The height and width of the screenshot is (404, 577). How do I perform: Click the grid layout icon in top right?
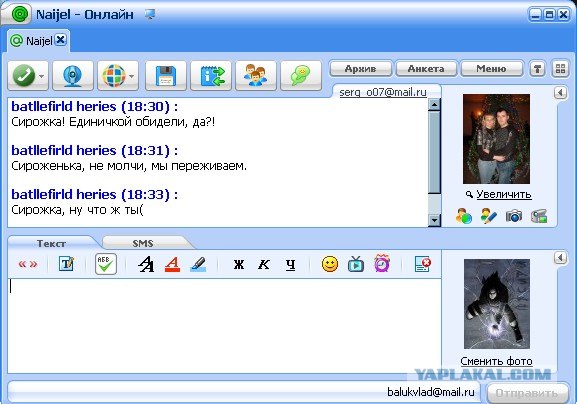click(x=560, y=69)
